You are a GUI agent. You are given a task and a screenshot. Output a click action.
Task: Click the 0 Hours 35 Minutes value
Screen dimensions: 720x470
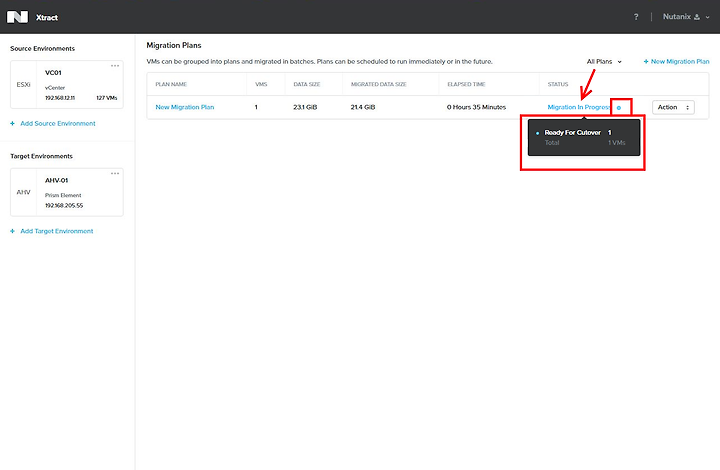point(476,107)
